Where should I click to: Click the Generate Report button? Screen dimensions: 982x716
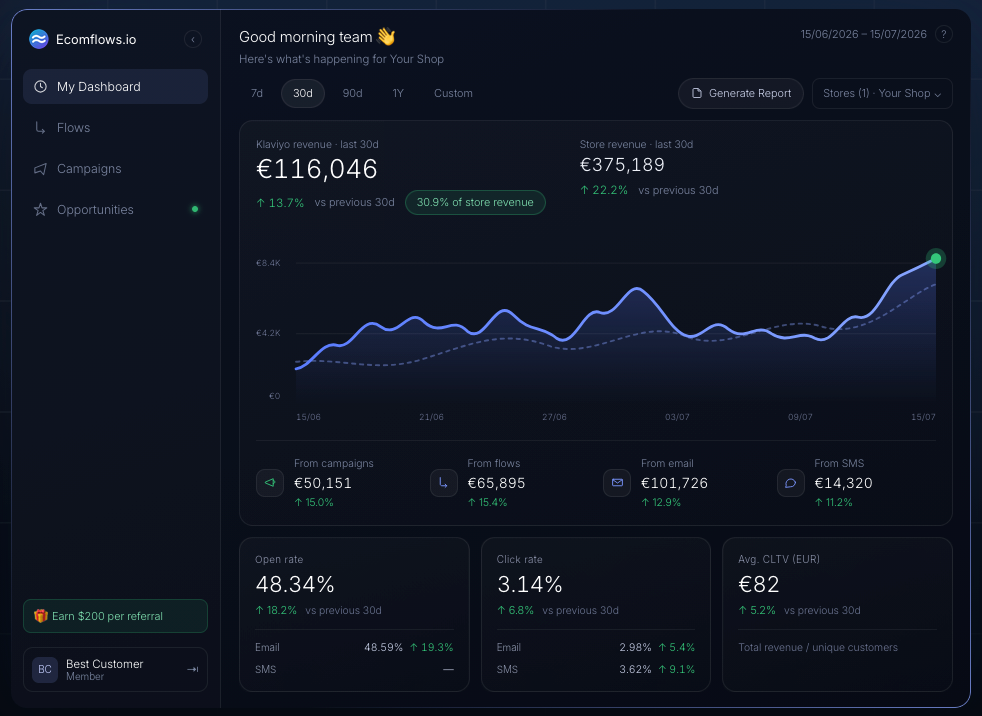[741, 93]
